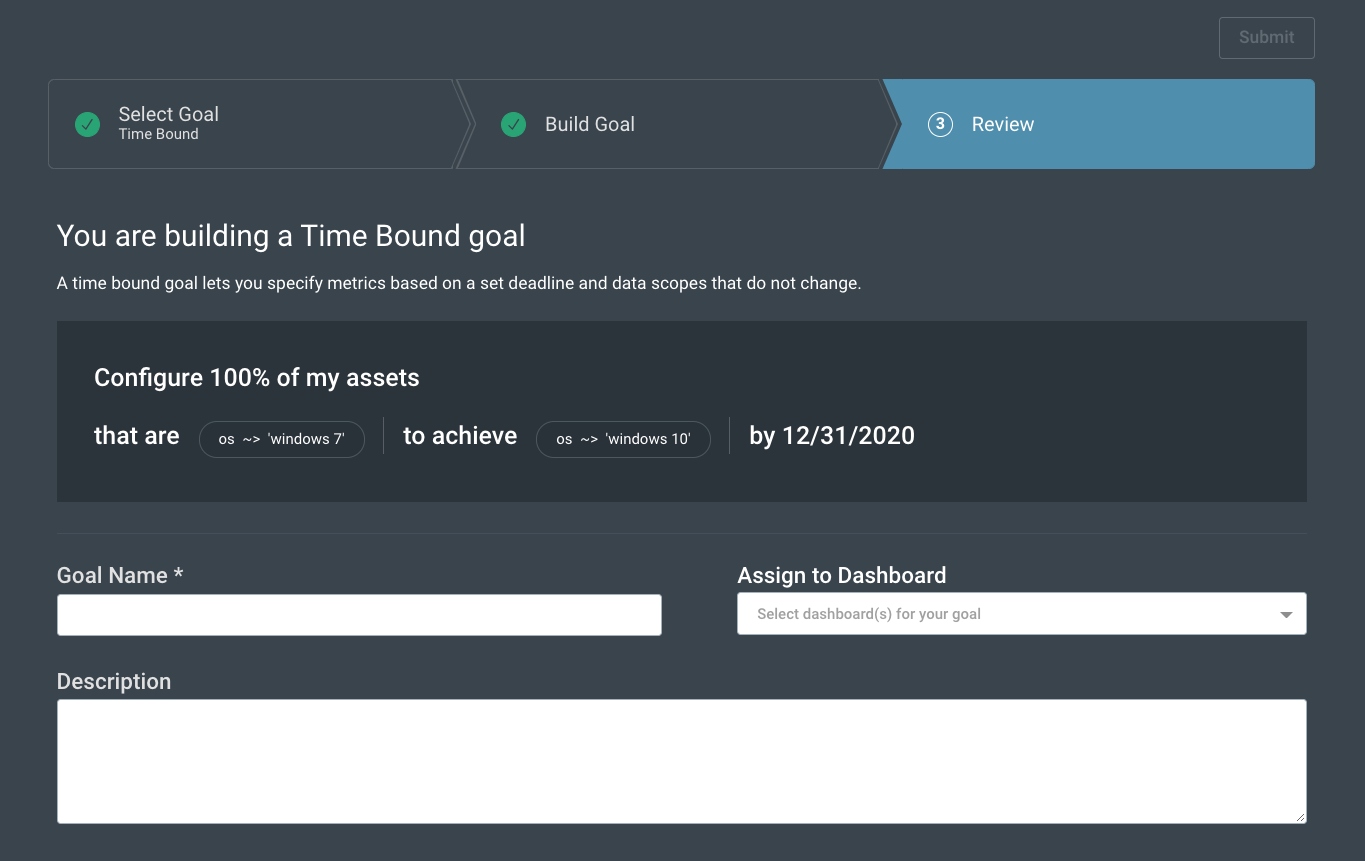This screenshot has height=861, width=1365.
Task: Click the Time Bound subtitle under Select Goal
Action: pyautogui.click(x=158, y=135)
